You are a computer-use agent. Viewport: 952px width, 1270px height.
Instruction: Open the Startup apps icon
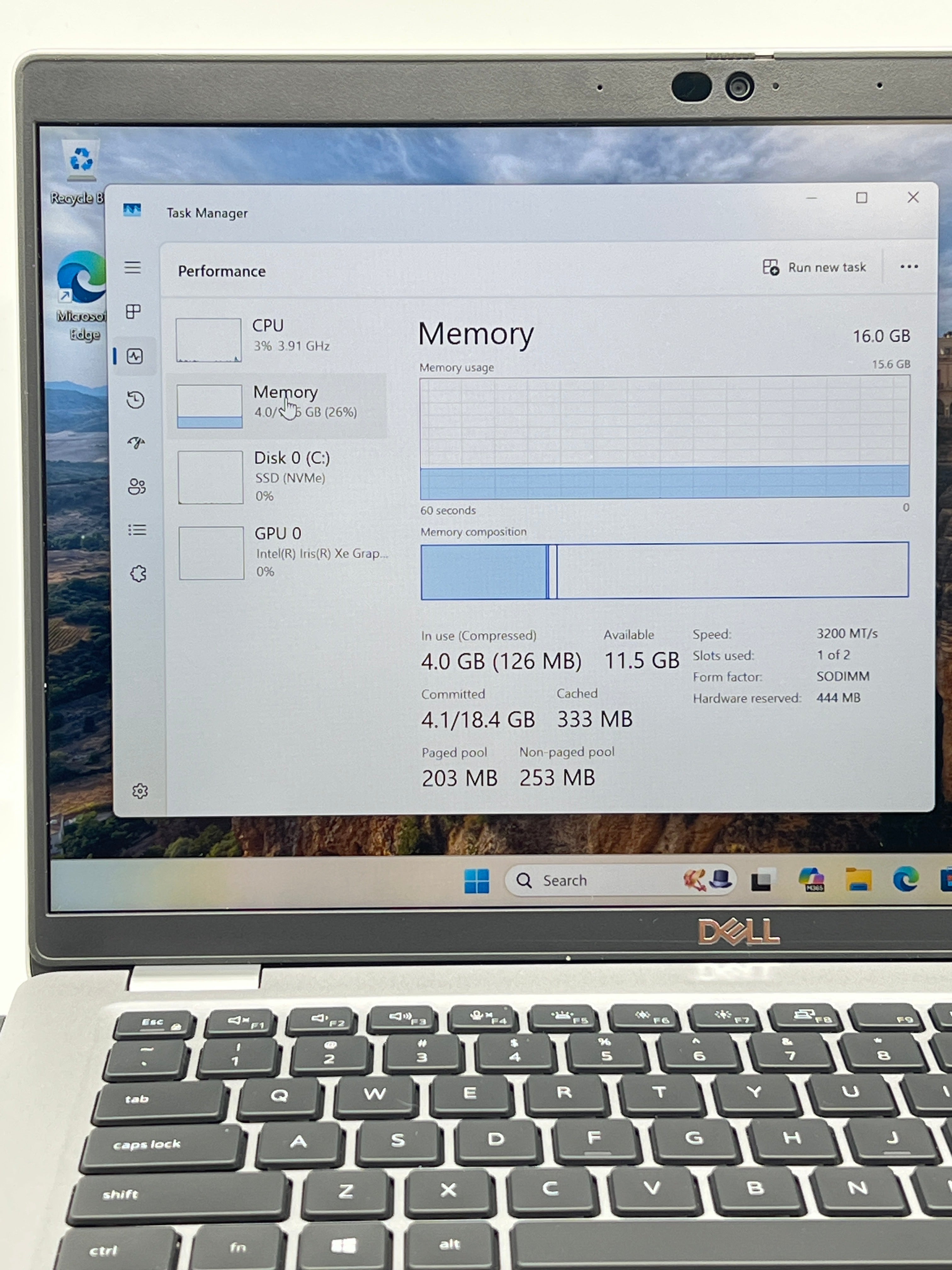(x=137, y=443)
